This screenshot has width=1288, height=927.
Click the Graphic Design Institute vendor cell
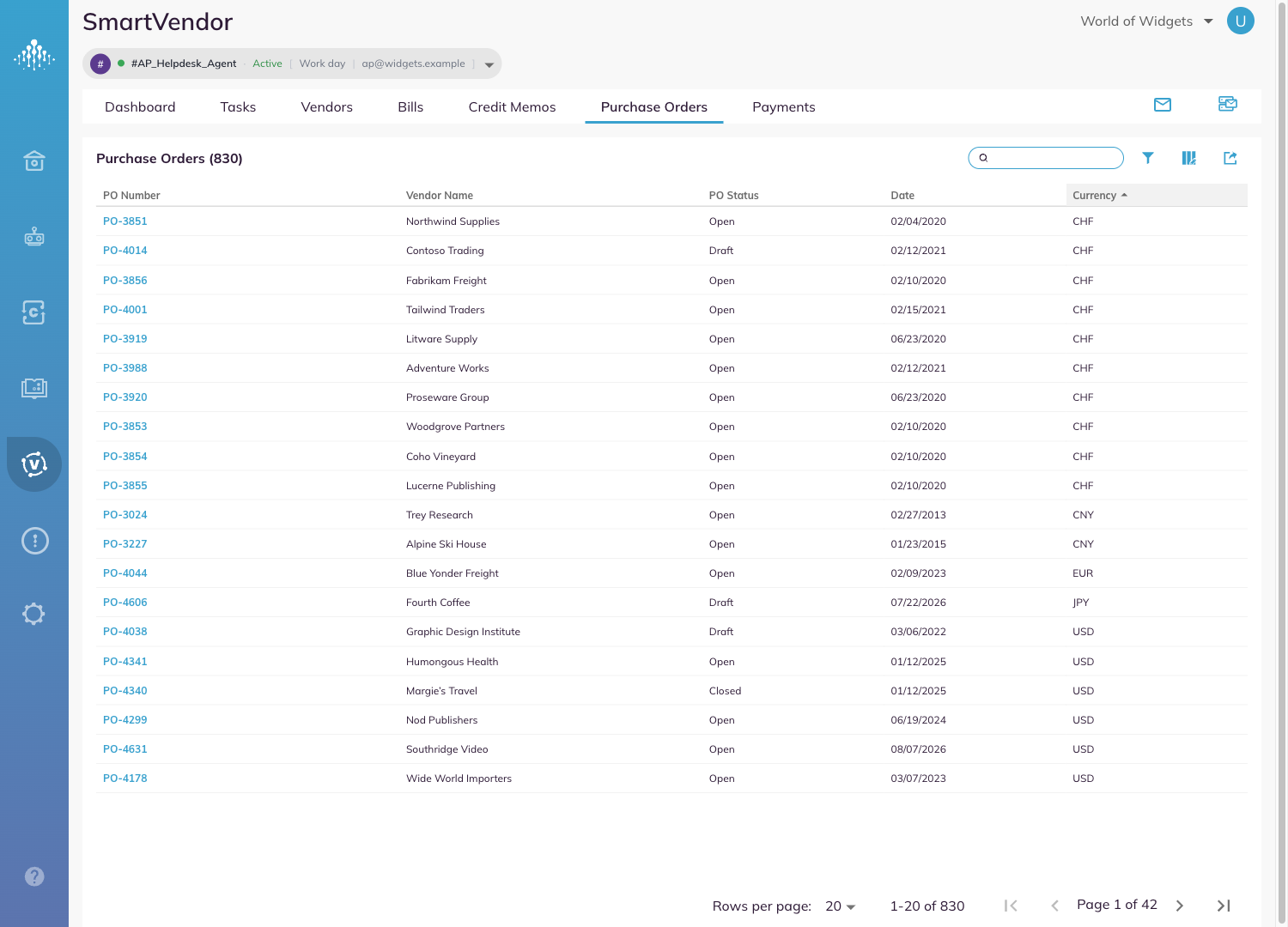pos(463,632)
